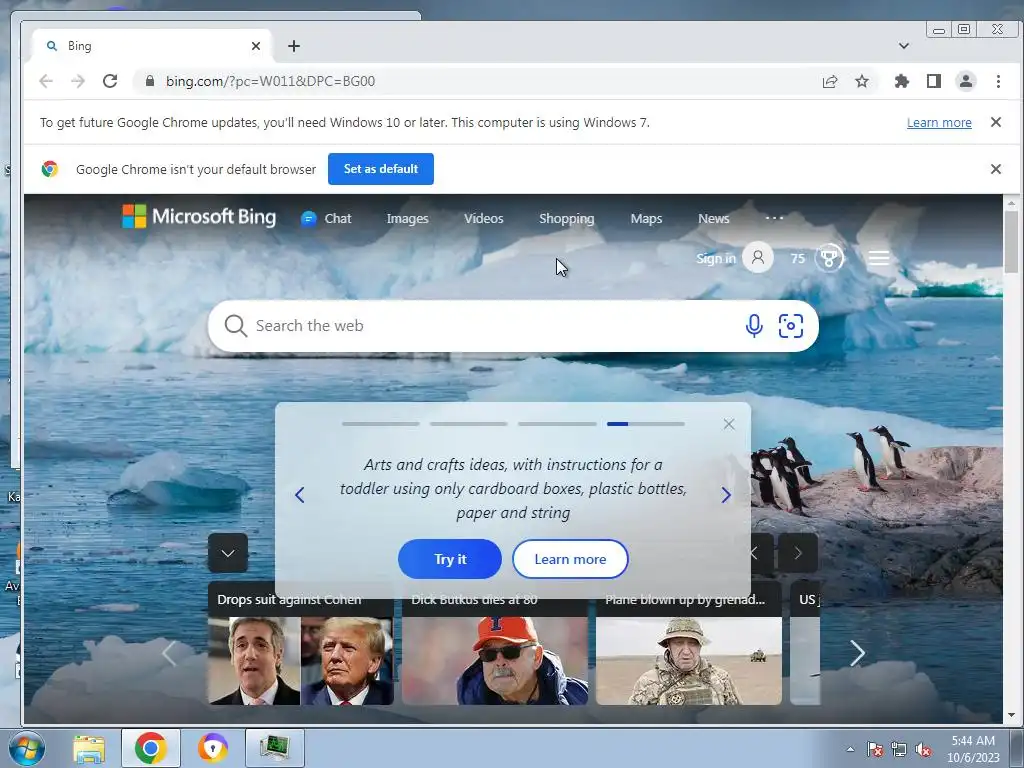Open Windows Explorer from taskbar
This screenshot has width=1024, height=768.
tap(89, 748)
